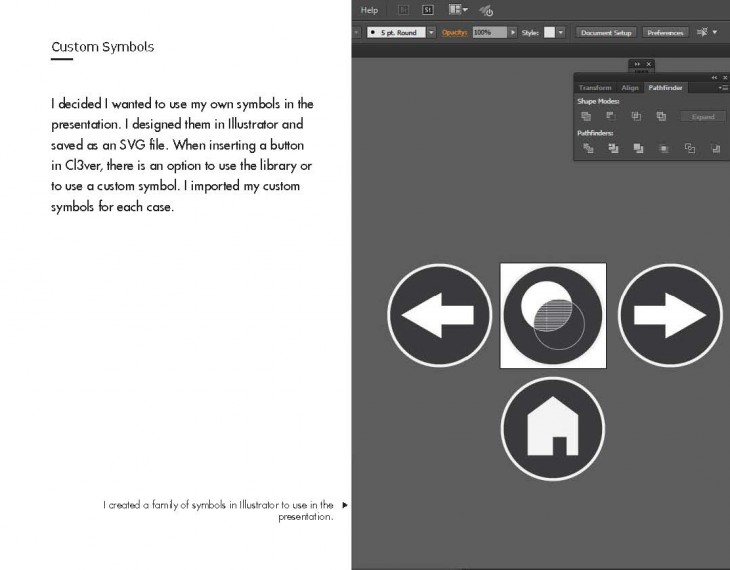Click the Opacity percentage field
This screenshot has width=730, height=570.
point(489,33)
